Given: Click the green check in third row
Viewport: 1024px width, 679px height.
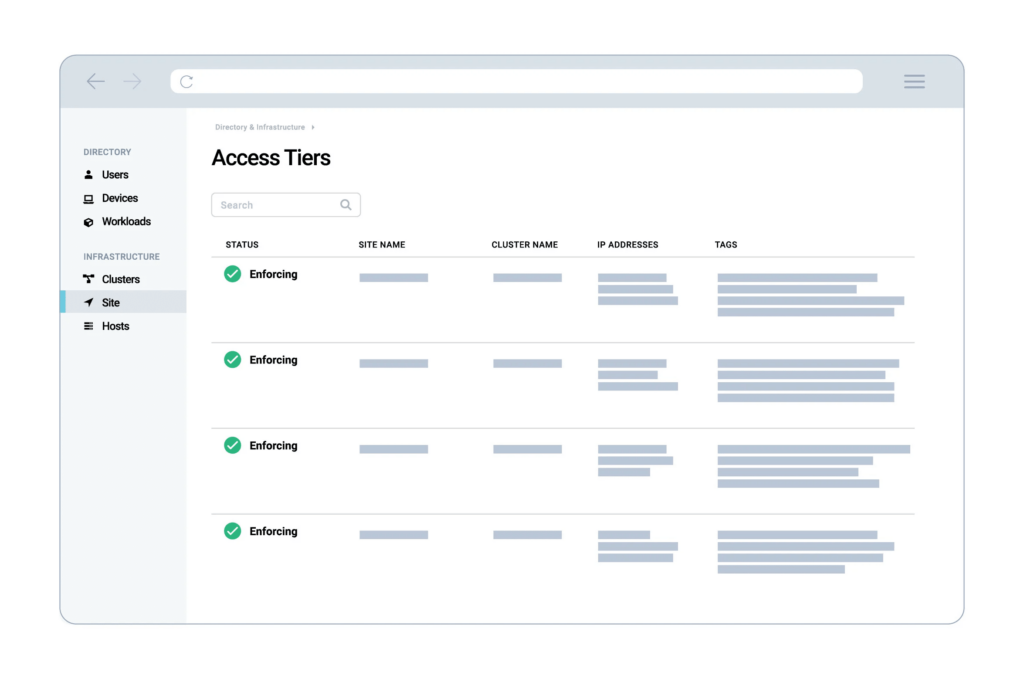Looking at the screenshot, I should coord(232,445).
